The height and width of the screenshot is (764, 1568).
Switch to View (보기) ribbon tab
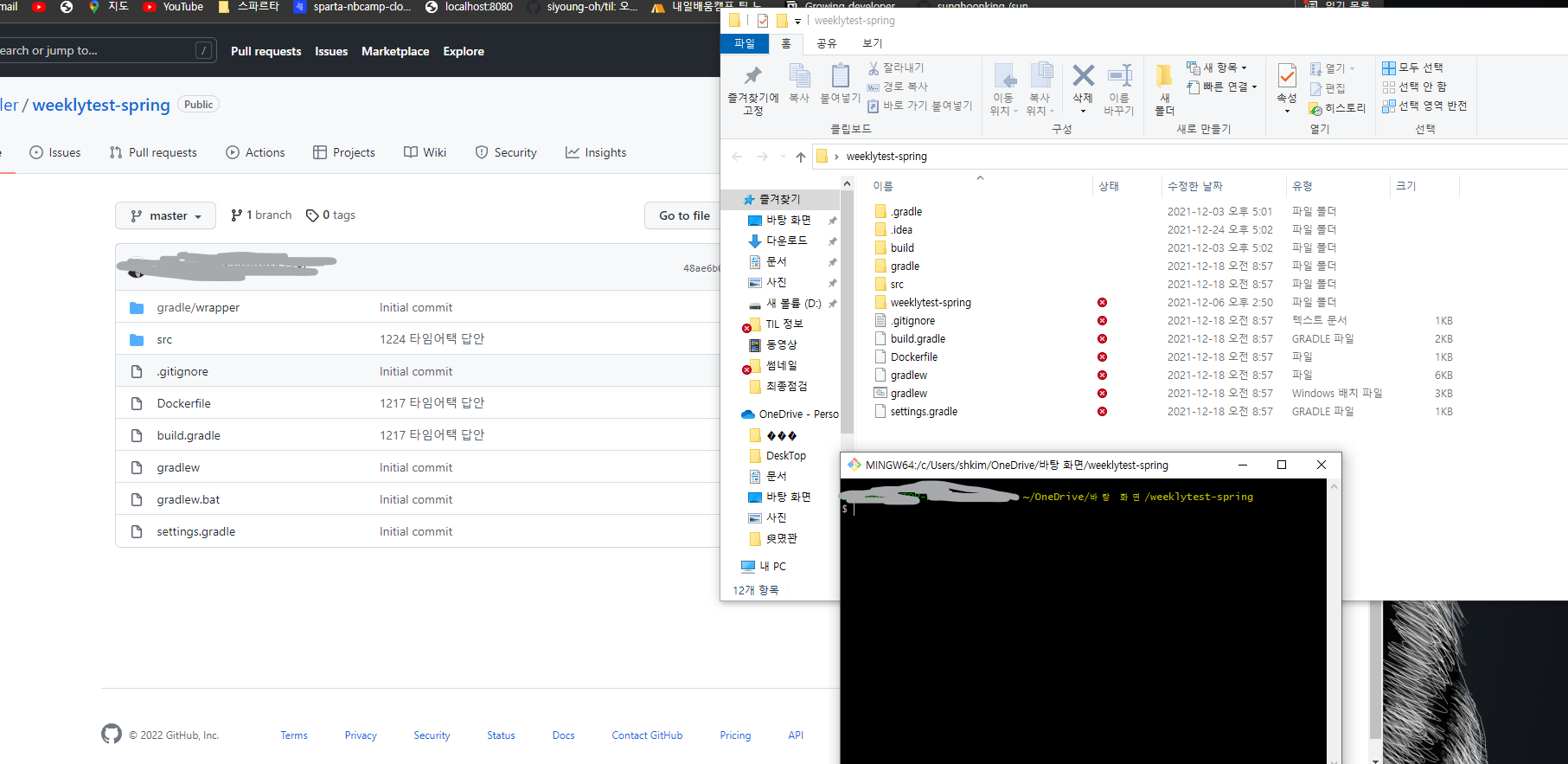873,43
